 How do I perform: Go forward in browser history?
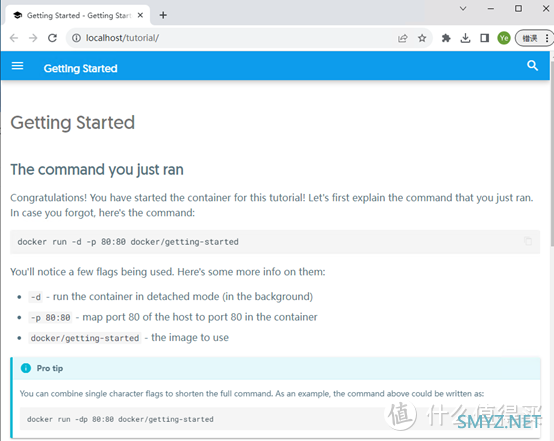click(33, 38)
